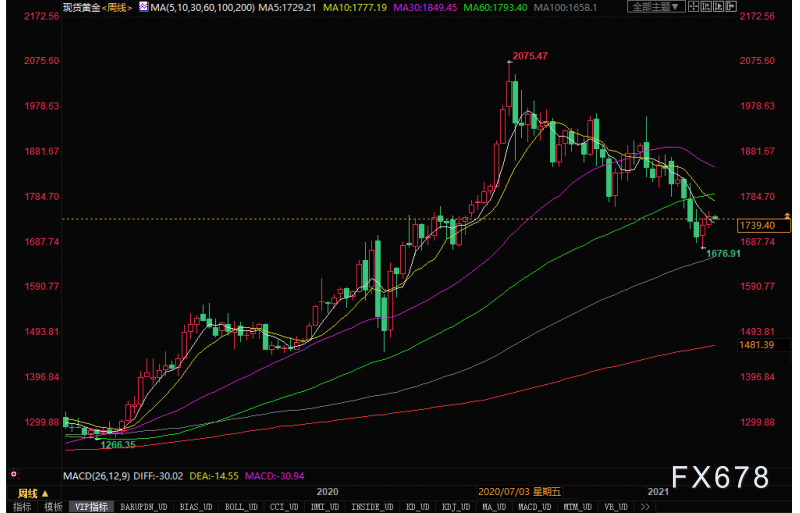Select the KD_UD indicator tab
800x513 pixels.
pyautogui.click(x=418, y=507)
